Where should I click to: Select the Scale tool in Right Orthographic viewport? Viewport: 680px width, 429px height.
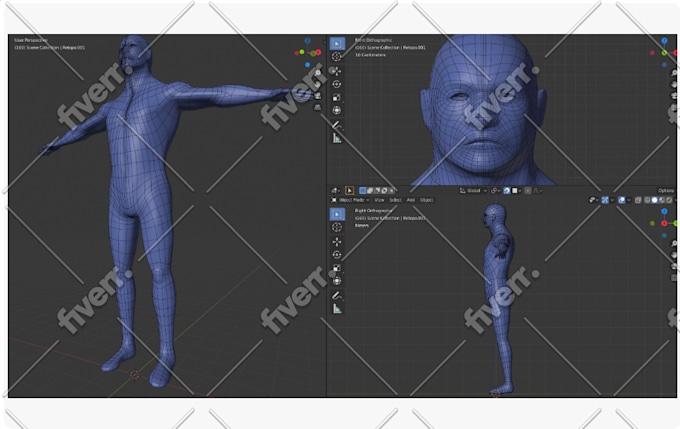click(337, 268)
